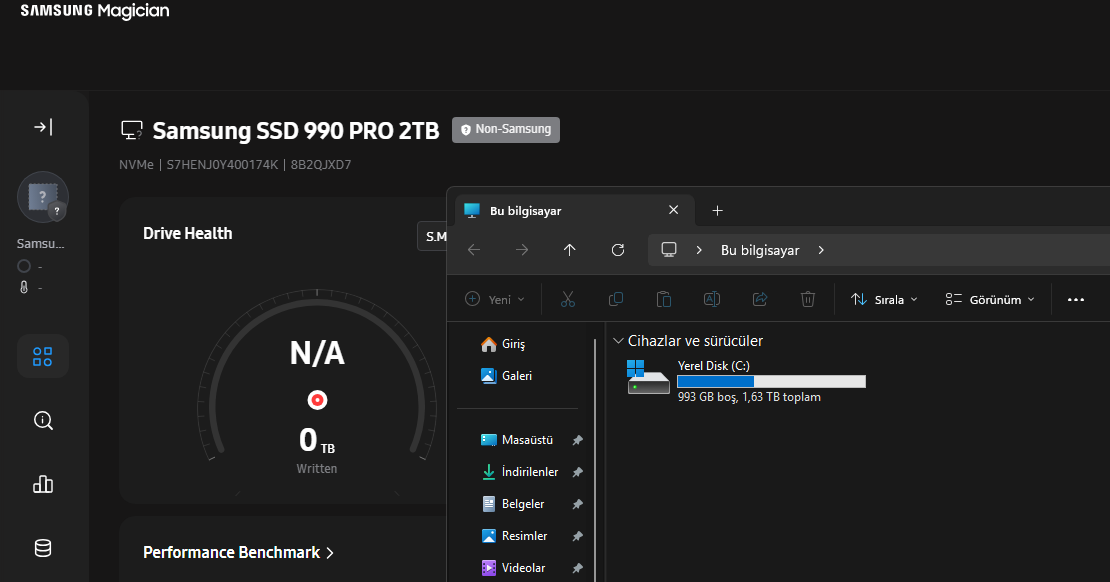Click the Delete trash icon
Image resolution: width=1110 pixels, height=582 pixels.
click(808, 299)
